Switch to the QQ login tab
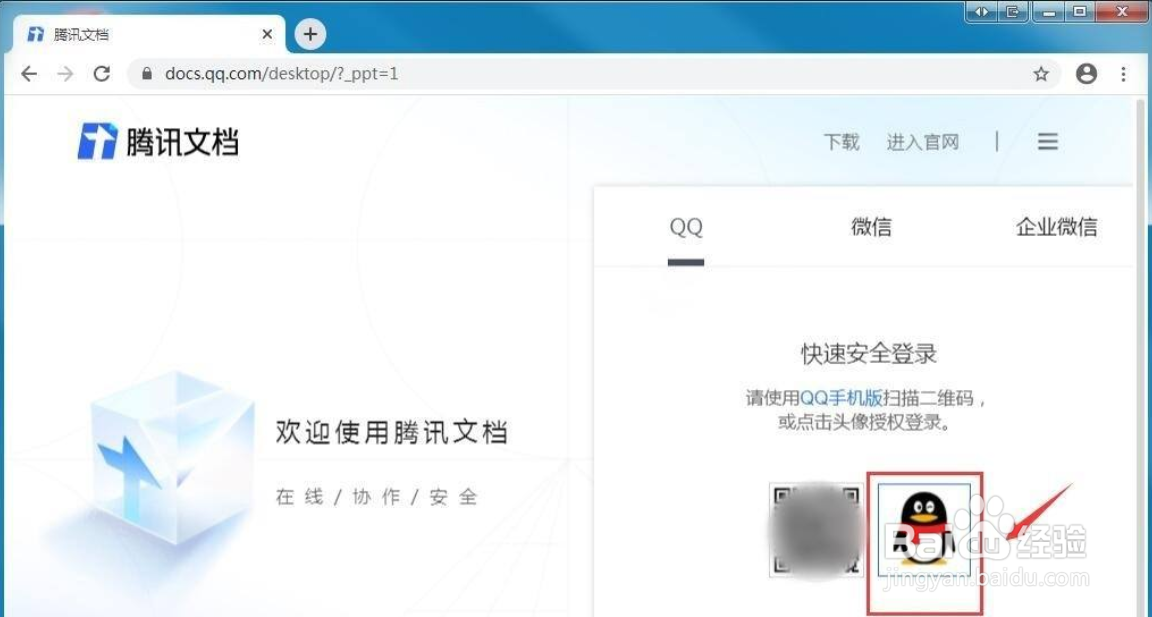 click(x=686, y=227)
